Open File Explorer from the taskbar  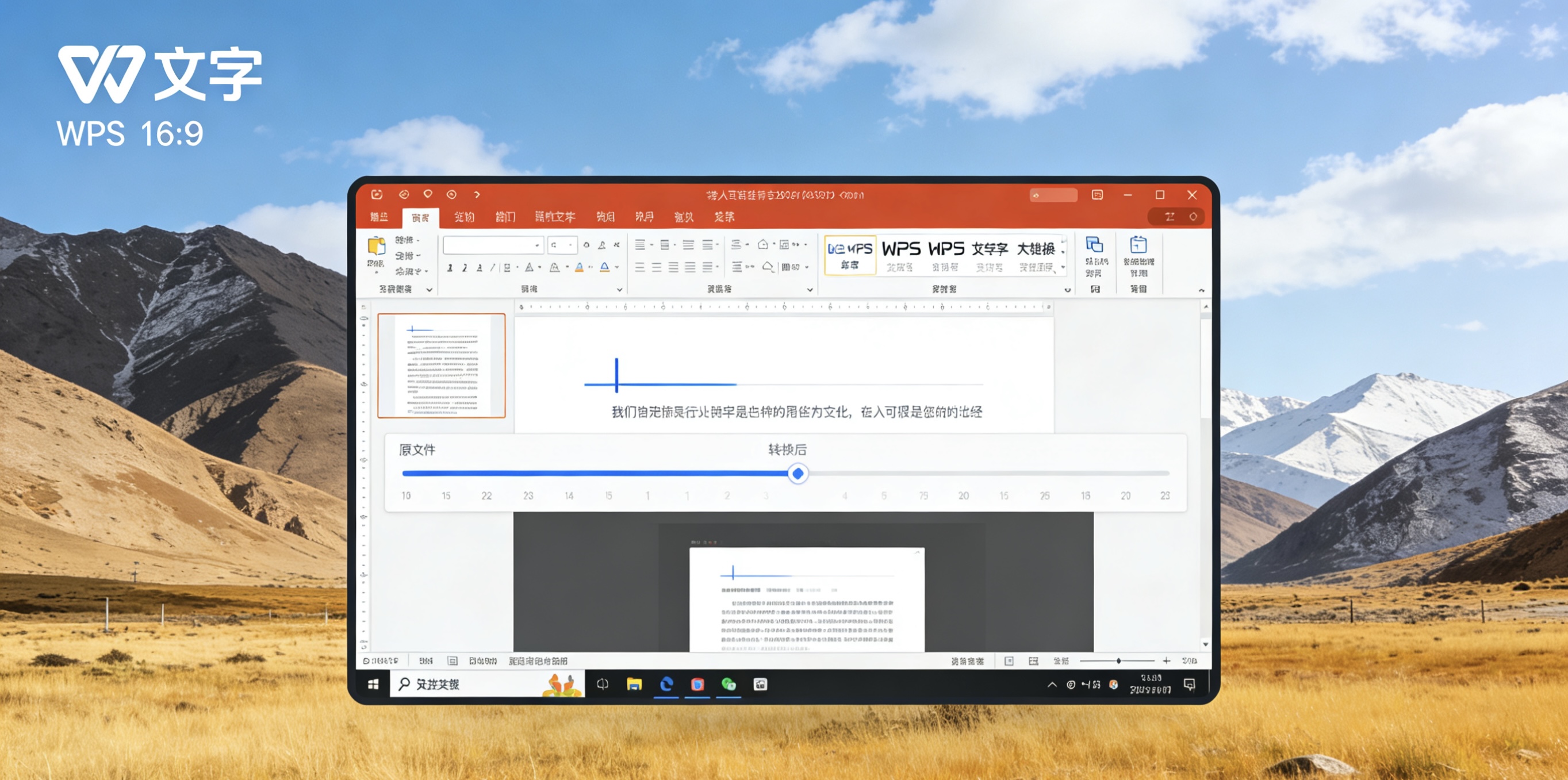tap(634, 685)
